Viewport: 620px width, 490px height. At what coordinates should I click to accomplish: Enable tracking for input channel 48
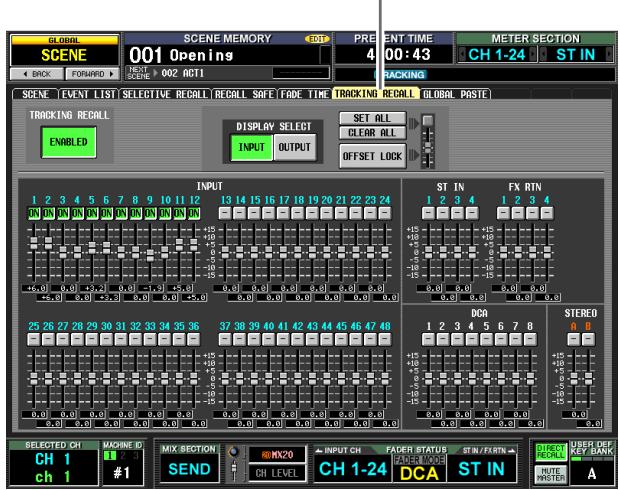click(385, 339)
